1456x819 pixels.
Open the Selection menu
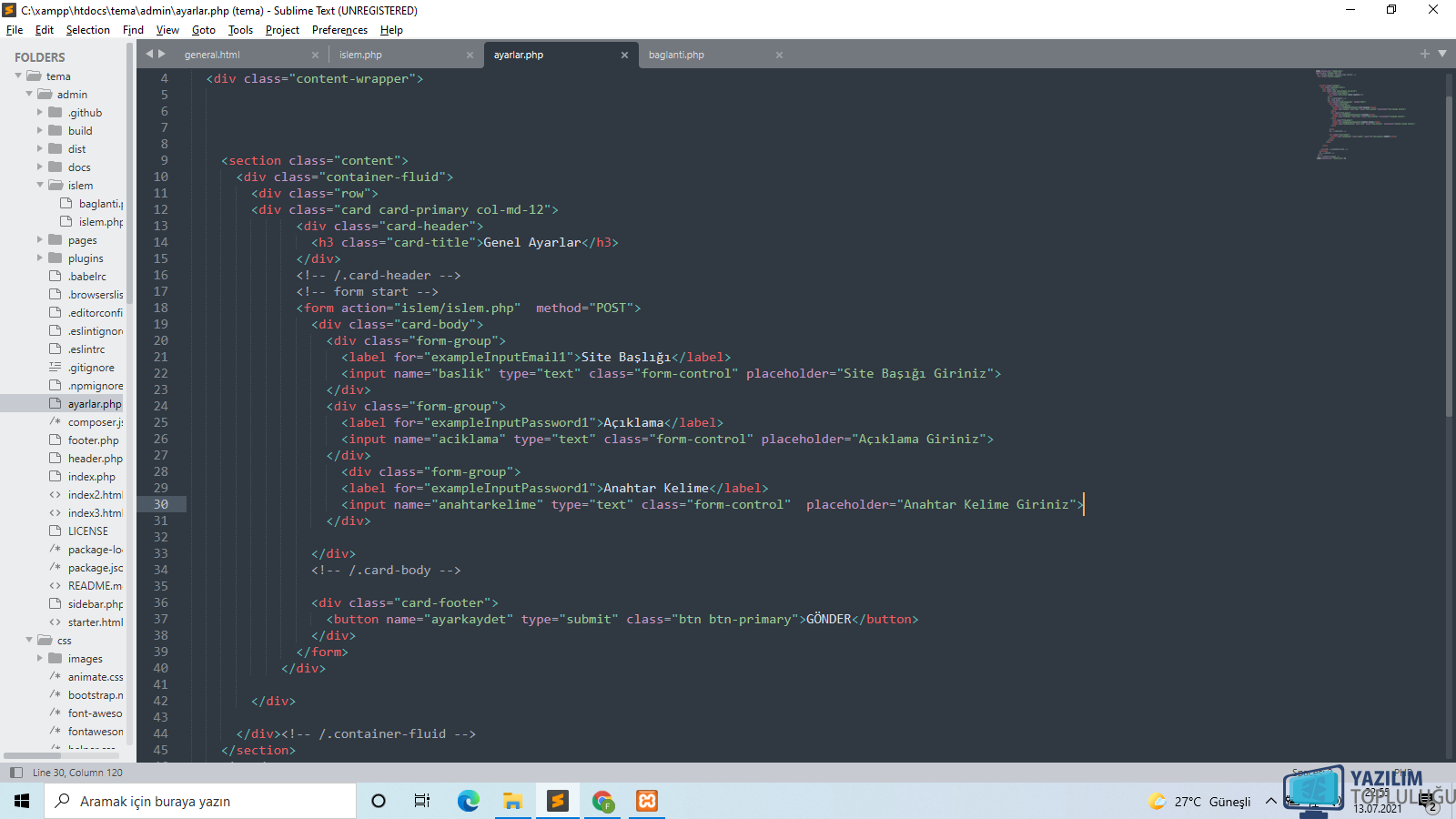[87, 30]
